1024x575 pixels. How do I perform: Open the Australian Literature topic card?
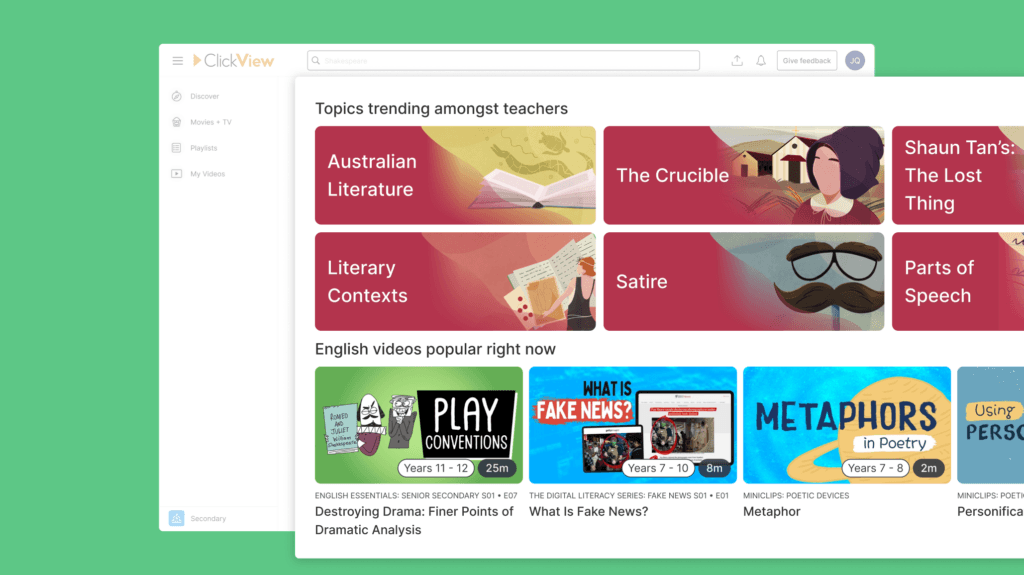[x=455, y=175]
